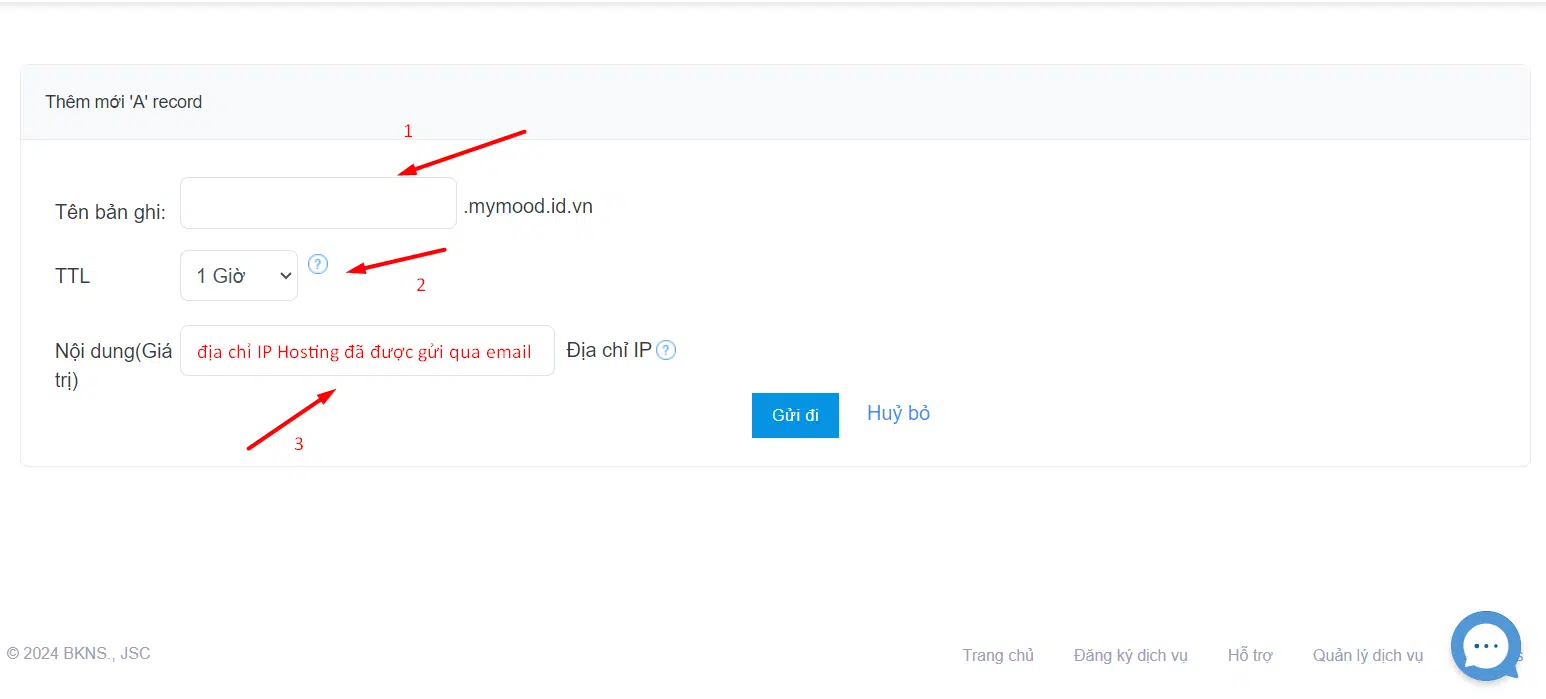Expand the TTL dropdown showing 1 Giờ
The width and height of the screenshot is (1546, 699).
click(x=239, y=276)
